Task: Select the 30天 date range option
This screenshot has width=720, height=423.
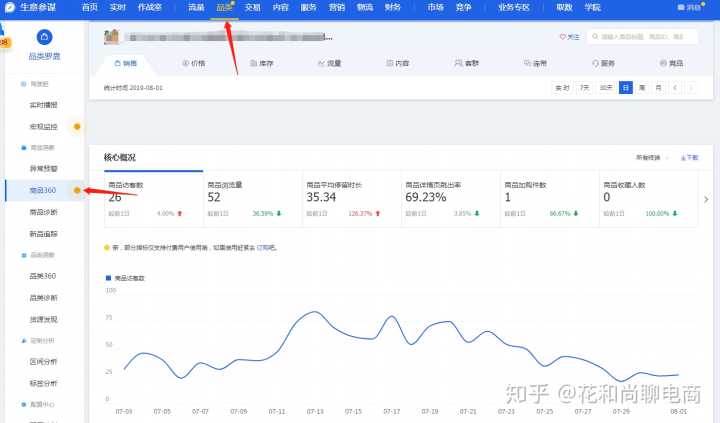Action: [x=605, y=88]
